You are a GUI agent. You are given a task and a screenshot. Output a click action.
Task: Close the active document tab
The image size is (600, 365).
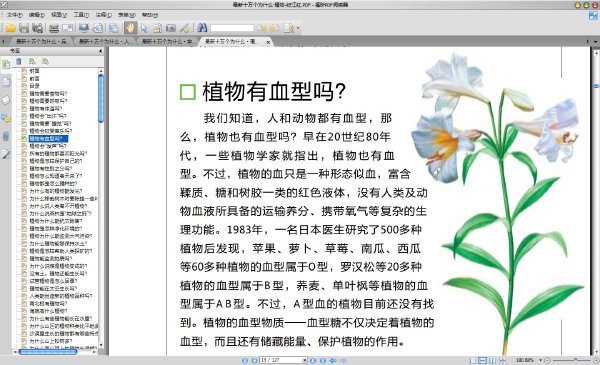coord(268,42)
